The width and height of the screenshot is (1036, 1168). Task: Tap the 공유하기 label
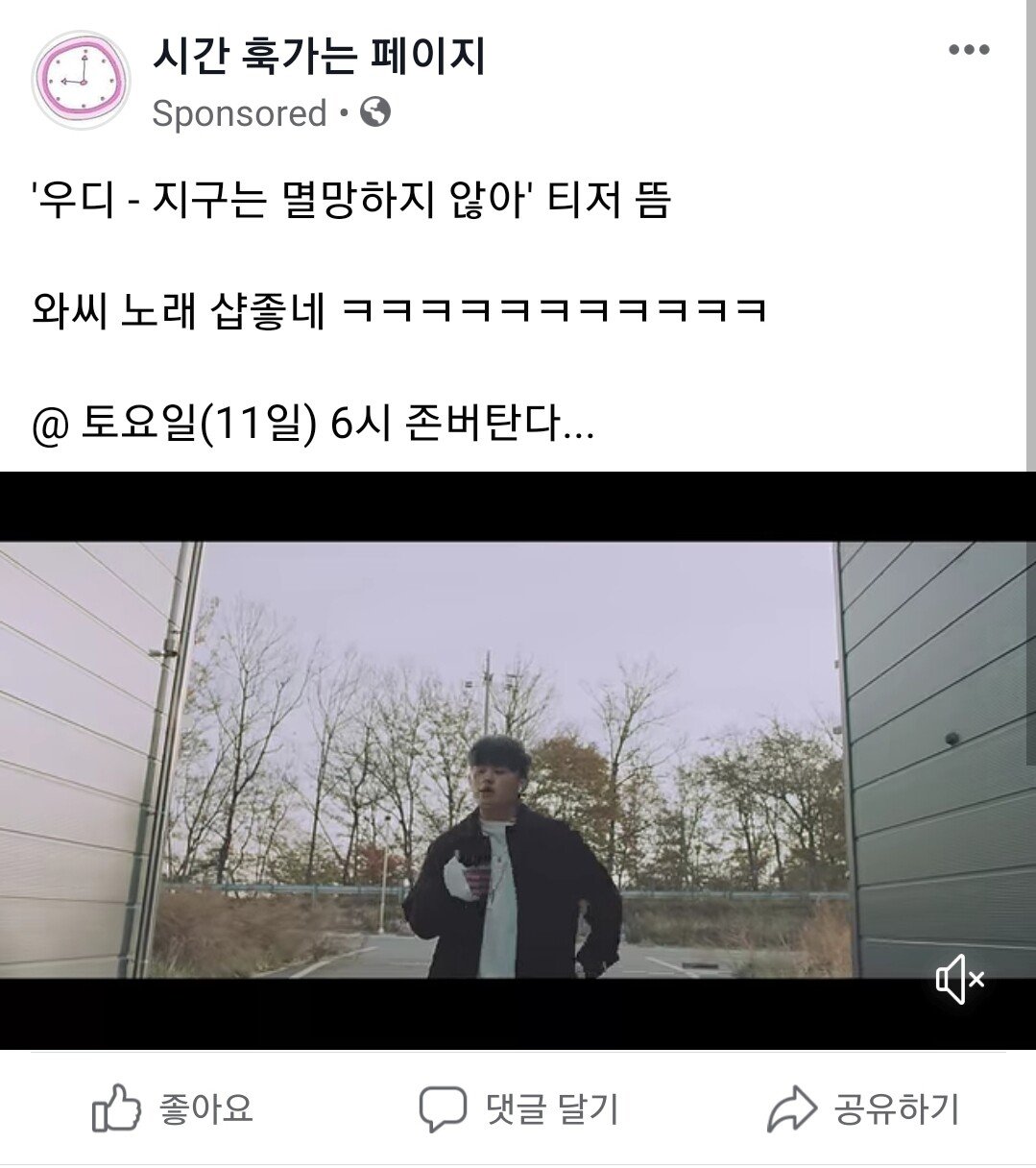click(x=896, y=1109)
